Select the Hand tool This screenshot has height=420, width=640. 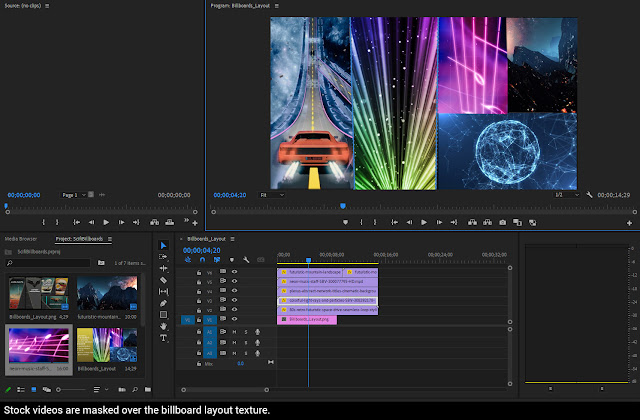163,326
